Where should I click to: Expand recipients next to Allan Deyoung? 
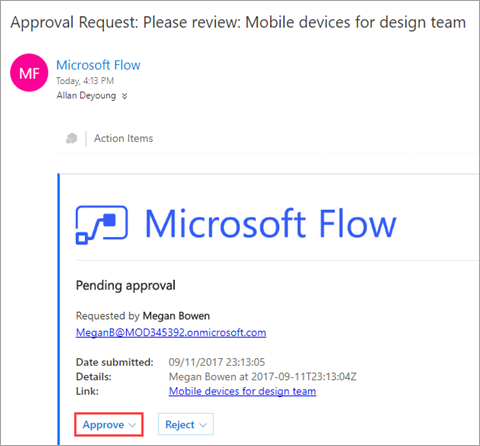(x=124, y=96)
